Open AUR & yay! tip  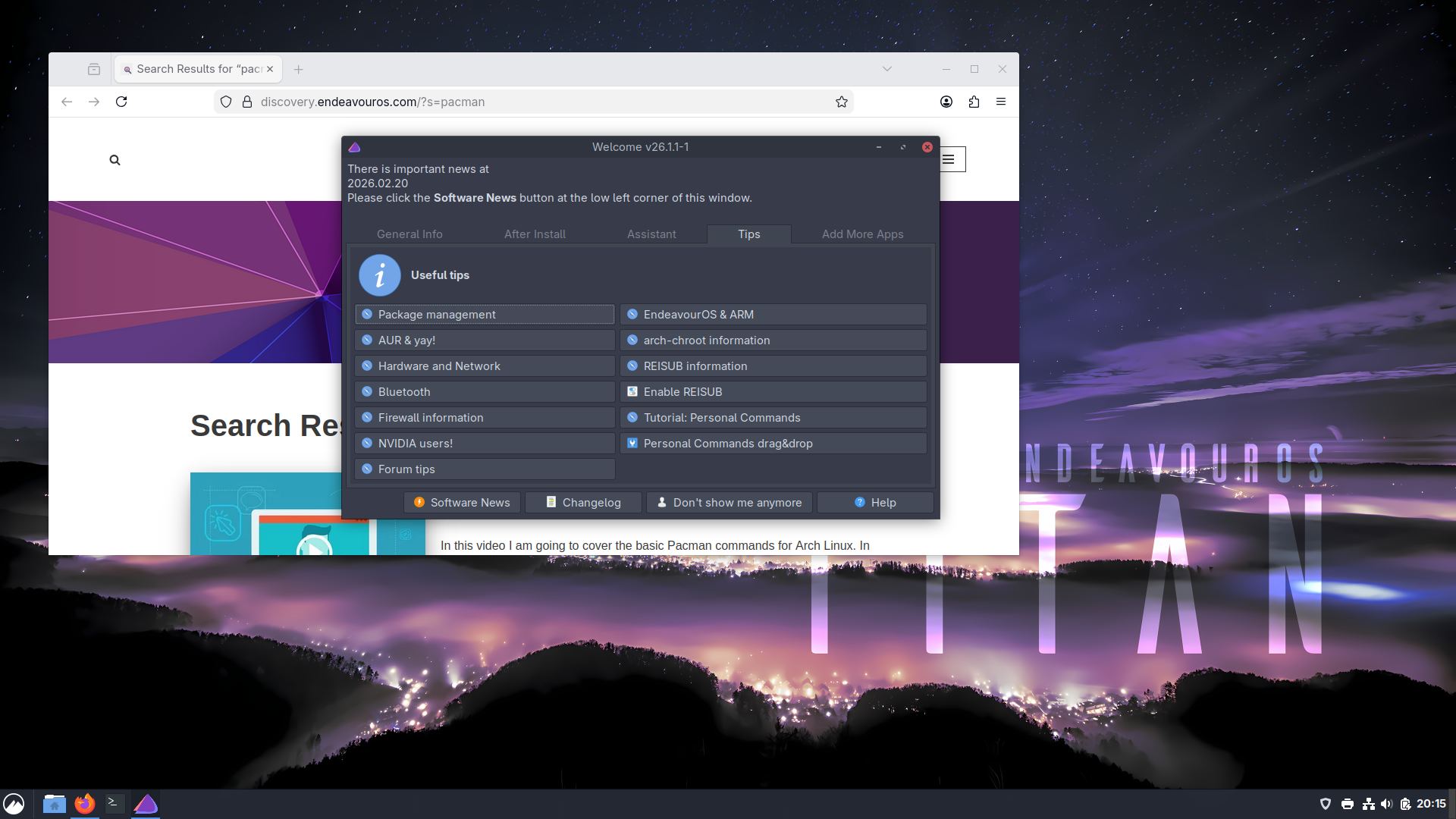pos(485,340)
